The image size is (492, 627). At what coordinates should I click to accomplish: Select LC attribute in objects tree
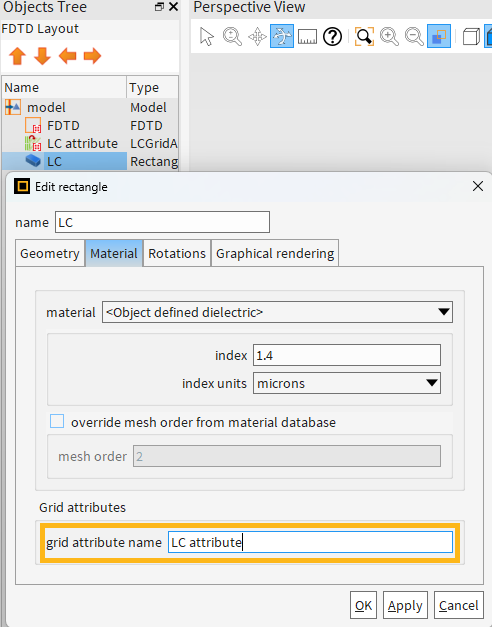[x=82, y=144]
